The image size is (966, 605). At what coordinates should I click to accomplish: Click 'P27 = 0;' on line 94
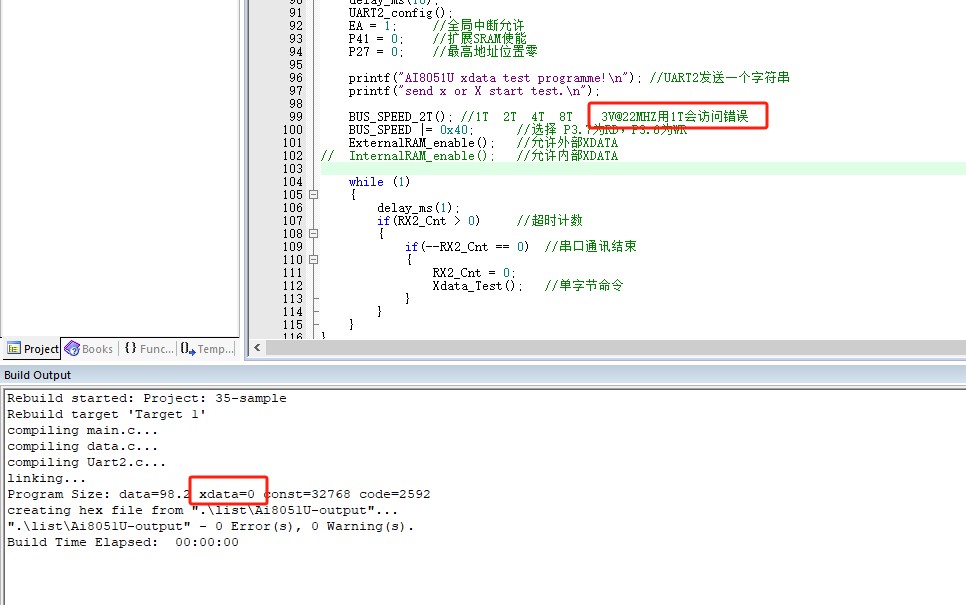pos(376,51)
